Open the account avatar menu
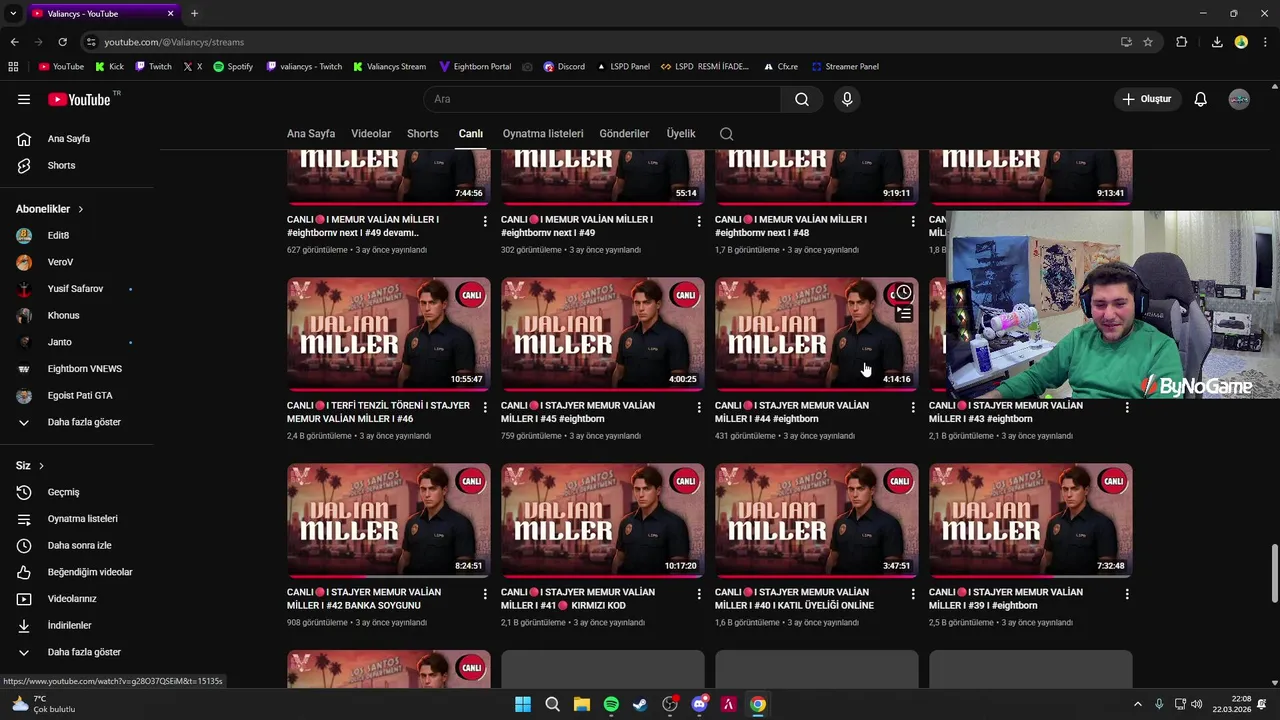 click(1239, 99)
